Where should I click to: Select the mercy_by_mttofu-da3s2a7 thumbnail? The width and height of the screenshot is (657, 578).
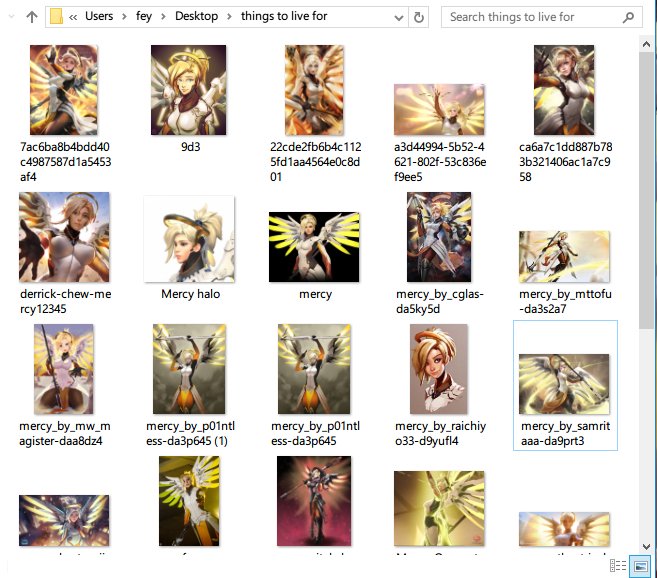564,257
